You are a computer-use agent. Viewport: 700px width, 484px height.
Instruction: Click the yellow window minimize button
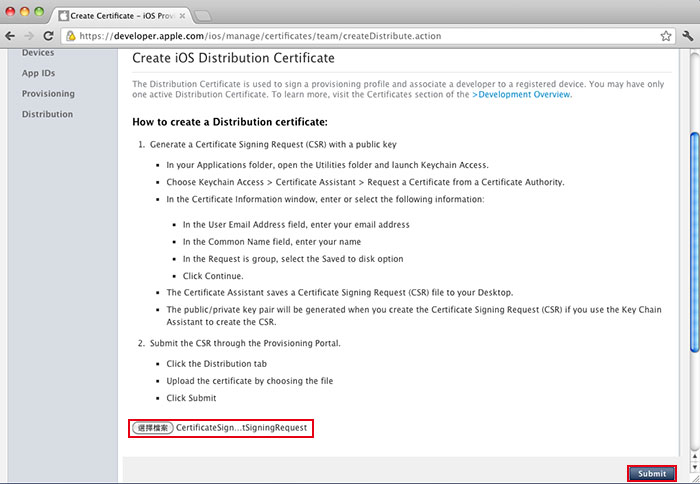(25, 12)
